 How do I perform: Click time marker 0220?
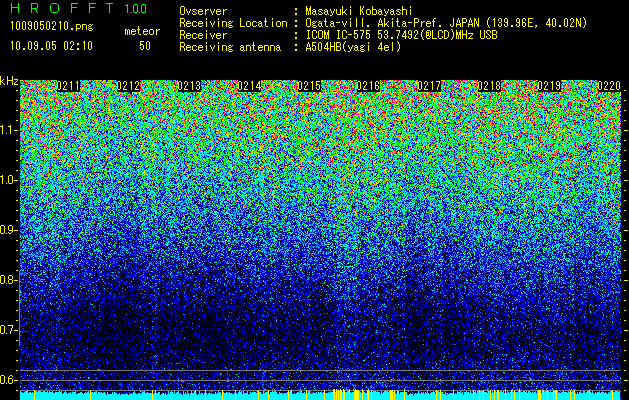tap(609, 86)
